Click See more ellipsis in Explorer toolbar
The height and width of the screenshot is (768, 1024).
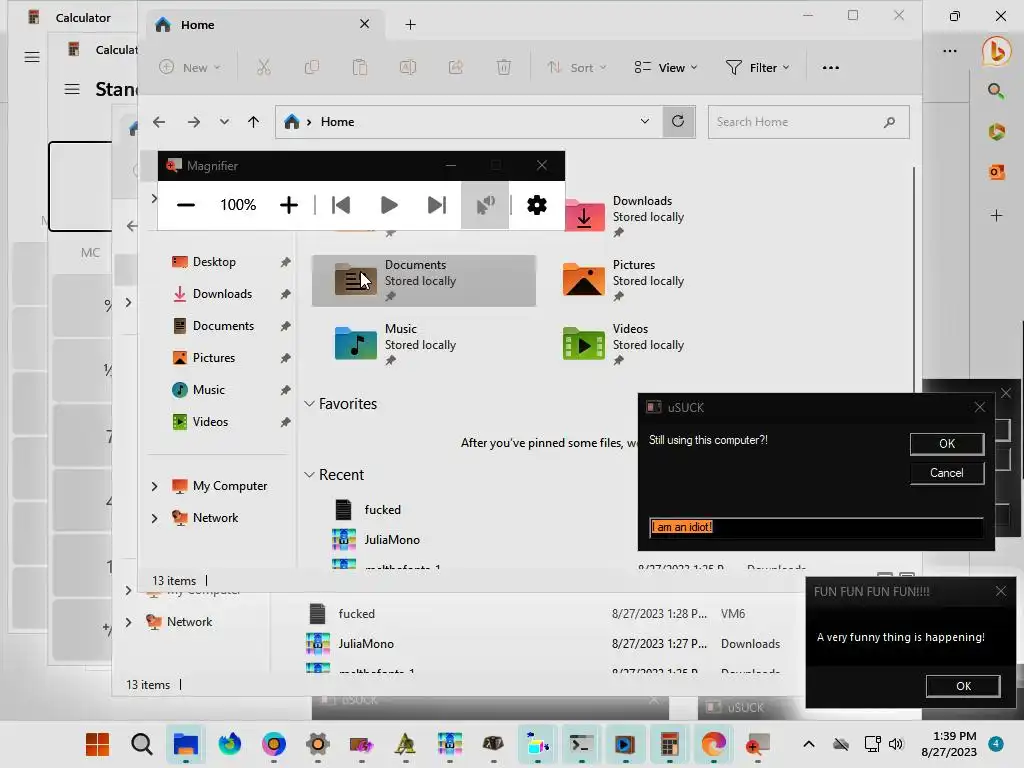point(831,67)
